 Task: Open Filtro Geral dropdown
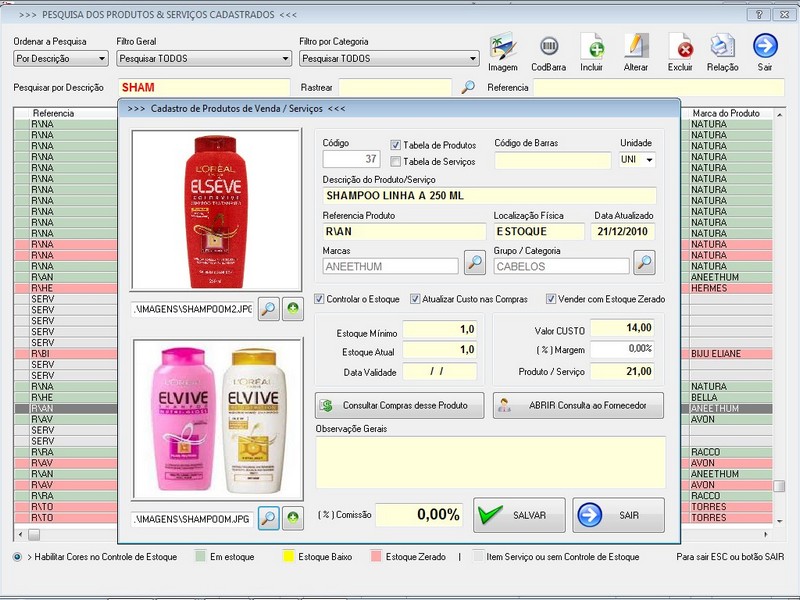pyautogui.click(x=204, y=59)
